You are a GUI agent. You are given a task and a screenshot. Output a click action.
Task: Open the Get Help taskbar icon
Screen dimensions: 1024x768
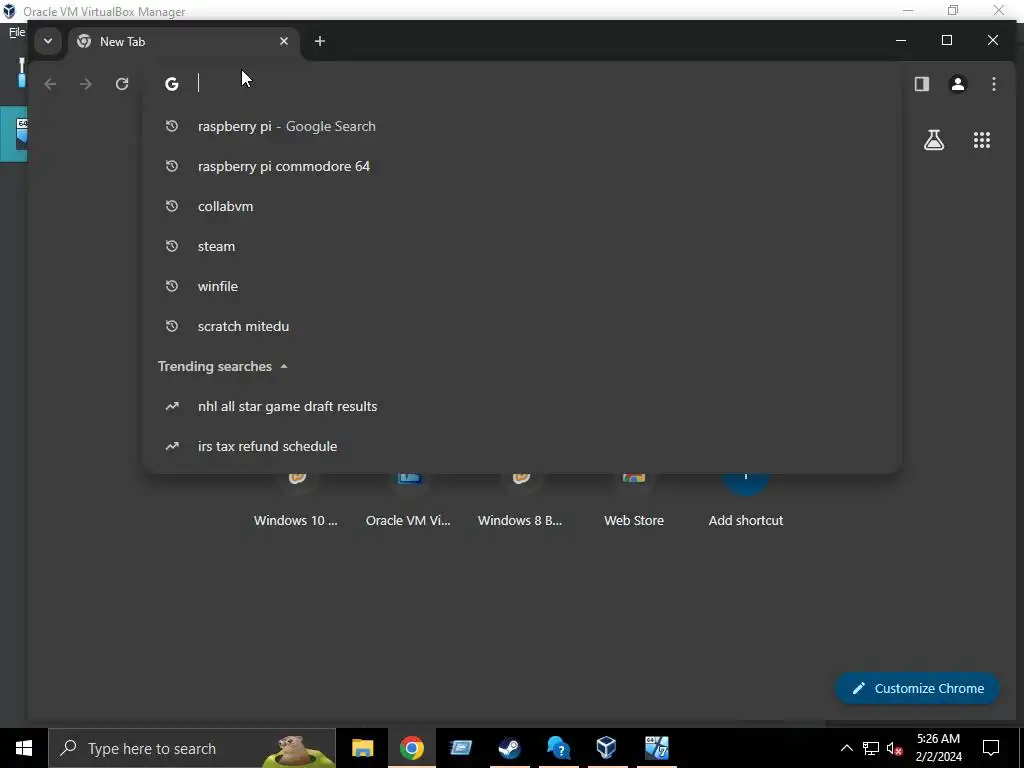coord(558,748)
